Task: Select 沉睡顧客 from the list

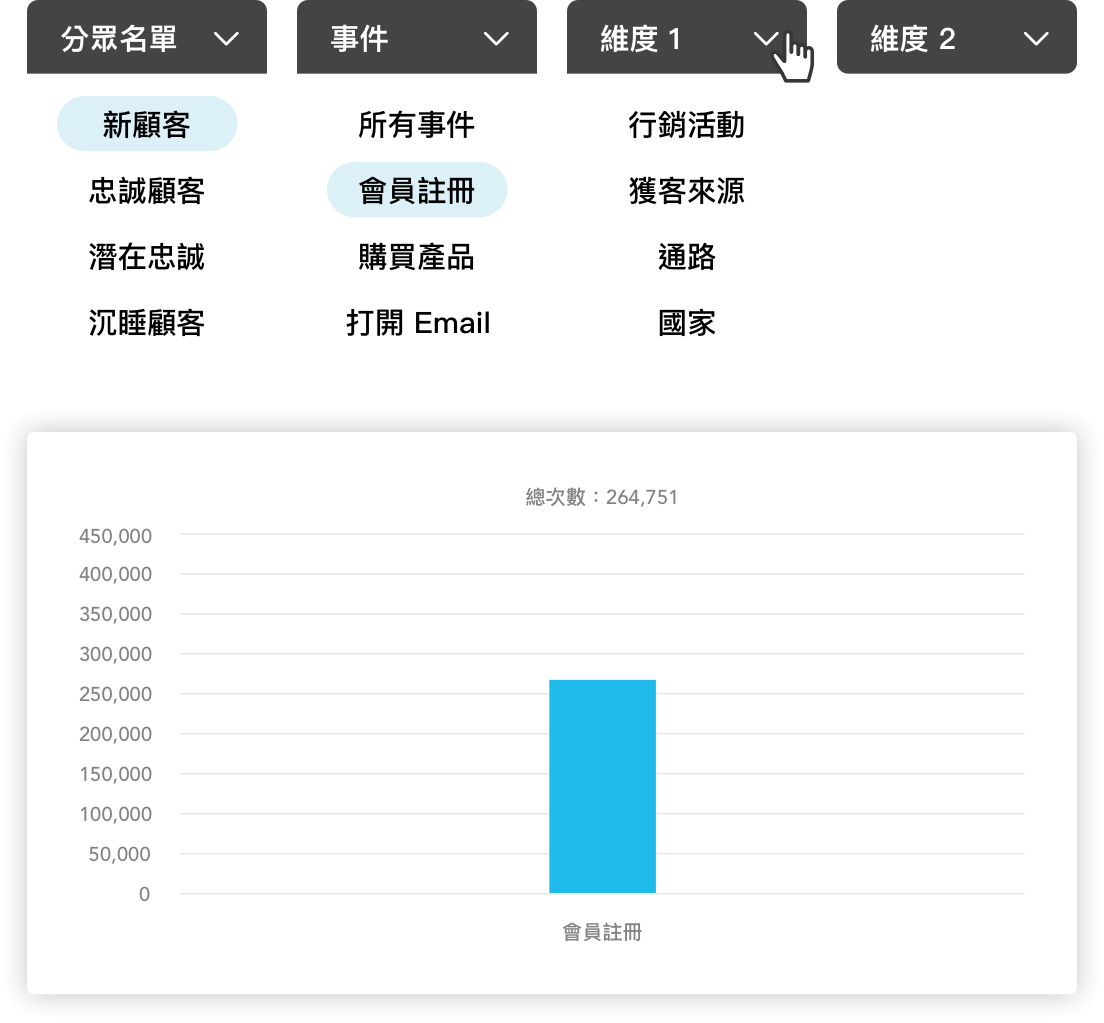Action: [x=147, y=323]
